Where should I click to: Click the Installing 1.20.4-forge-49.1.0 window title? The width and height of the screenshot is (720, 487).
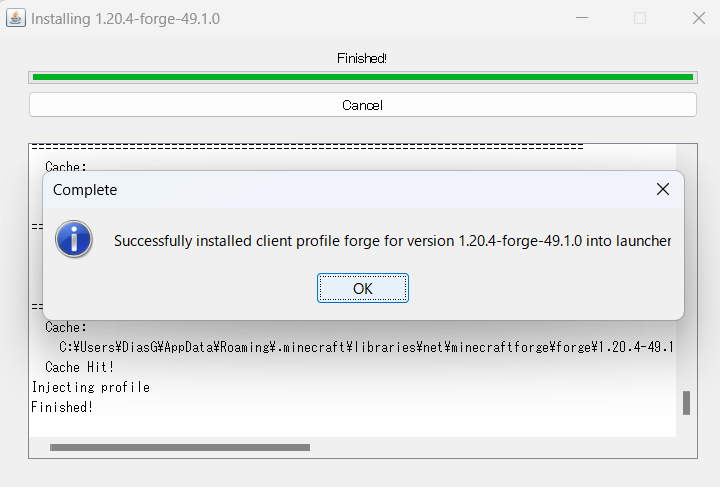pyautogui.click(x=126, y=18)
